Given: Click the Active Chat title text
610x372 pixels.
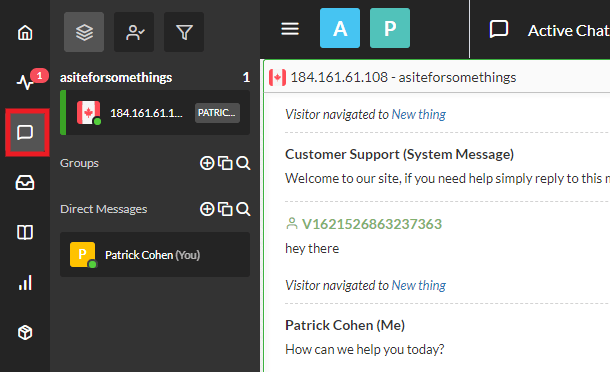Looking at the screenshot, I should click(568, 30).
